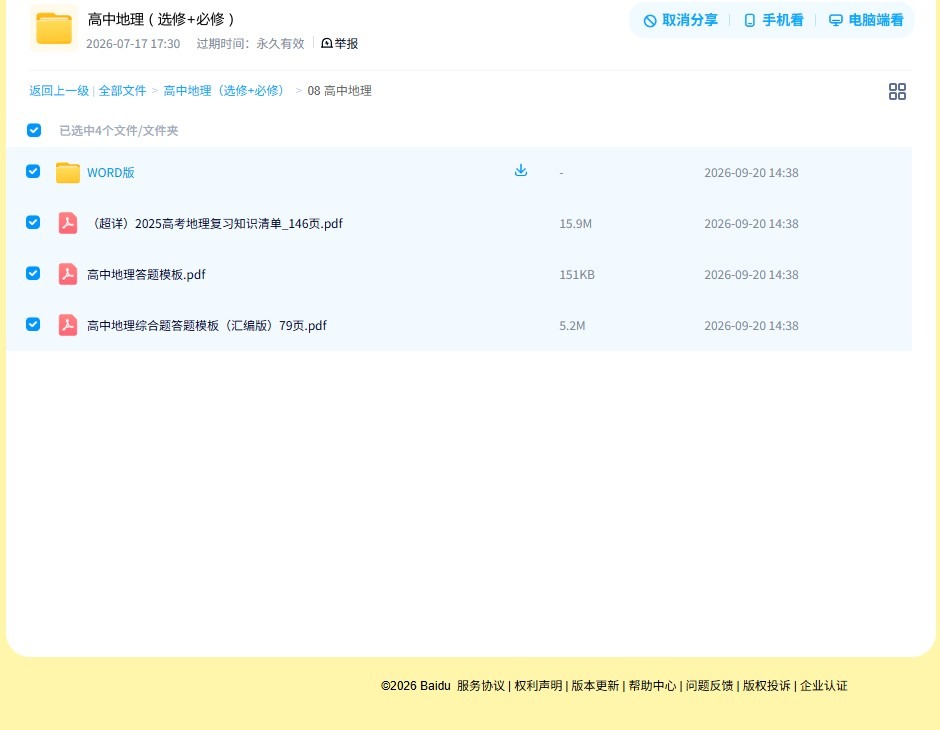Click the 151KB file size value
This screenshot has height=730, width=940.
tap(577, 274)
